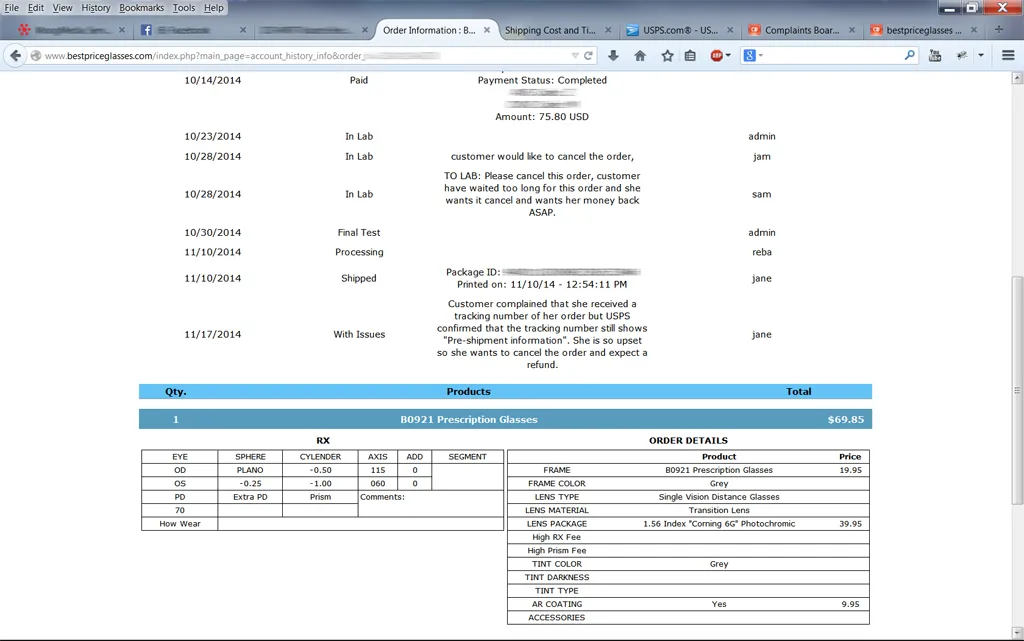Open the Firefox hamburger menu
This screenshot has height=641, width=1024.
tap(1008, 56)
